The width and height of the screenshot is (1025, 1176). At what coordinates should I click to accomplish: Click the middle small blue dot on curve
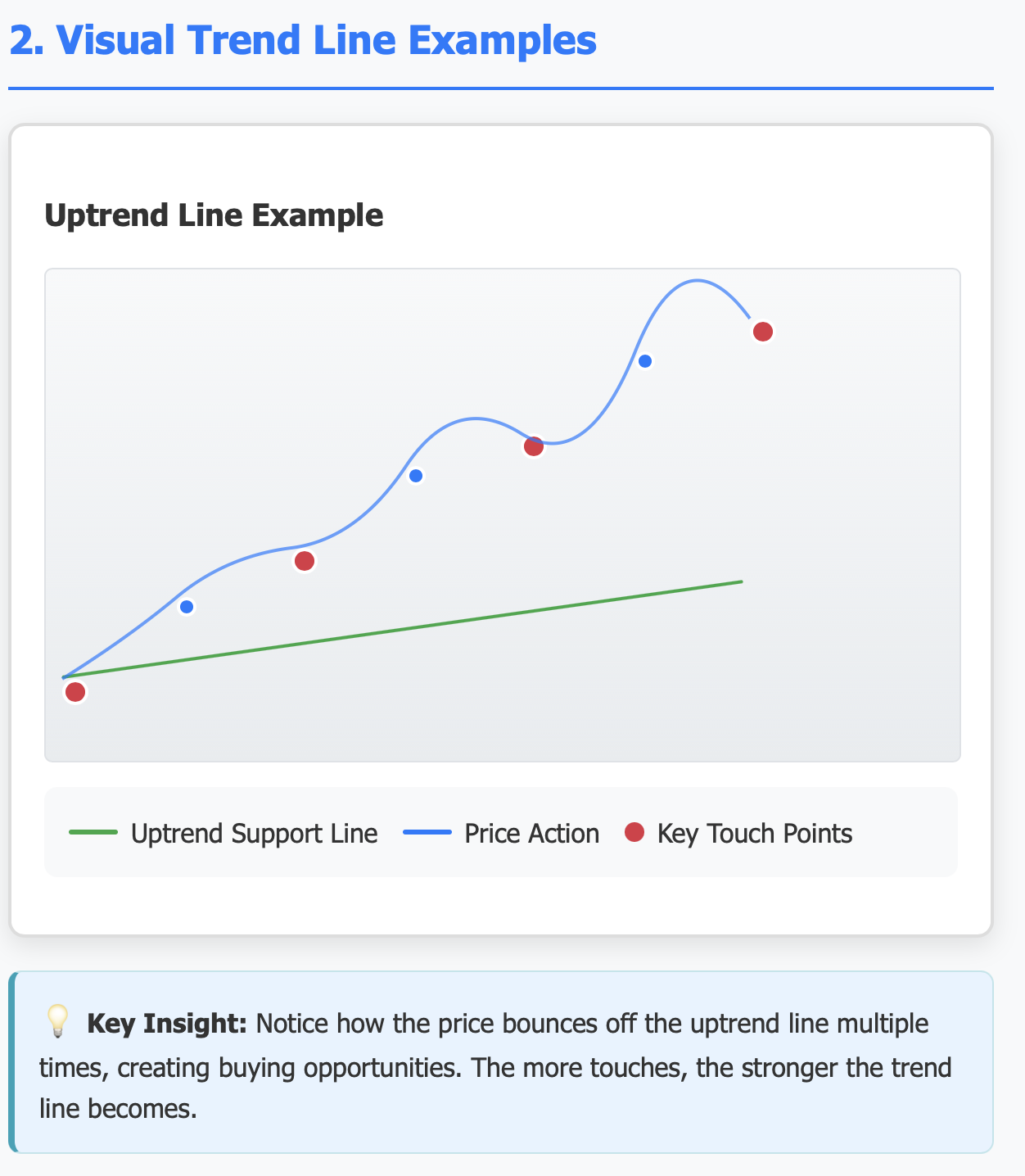click(416, 476)
